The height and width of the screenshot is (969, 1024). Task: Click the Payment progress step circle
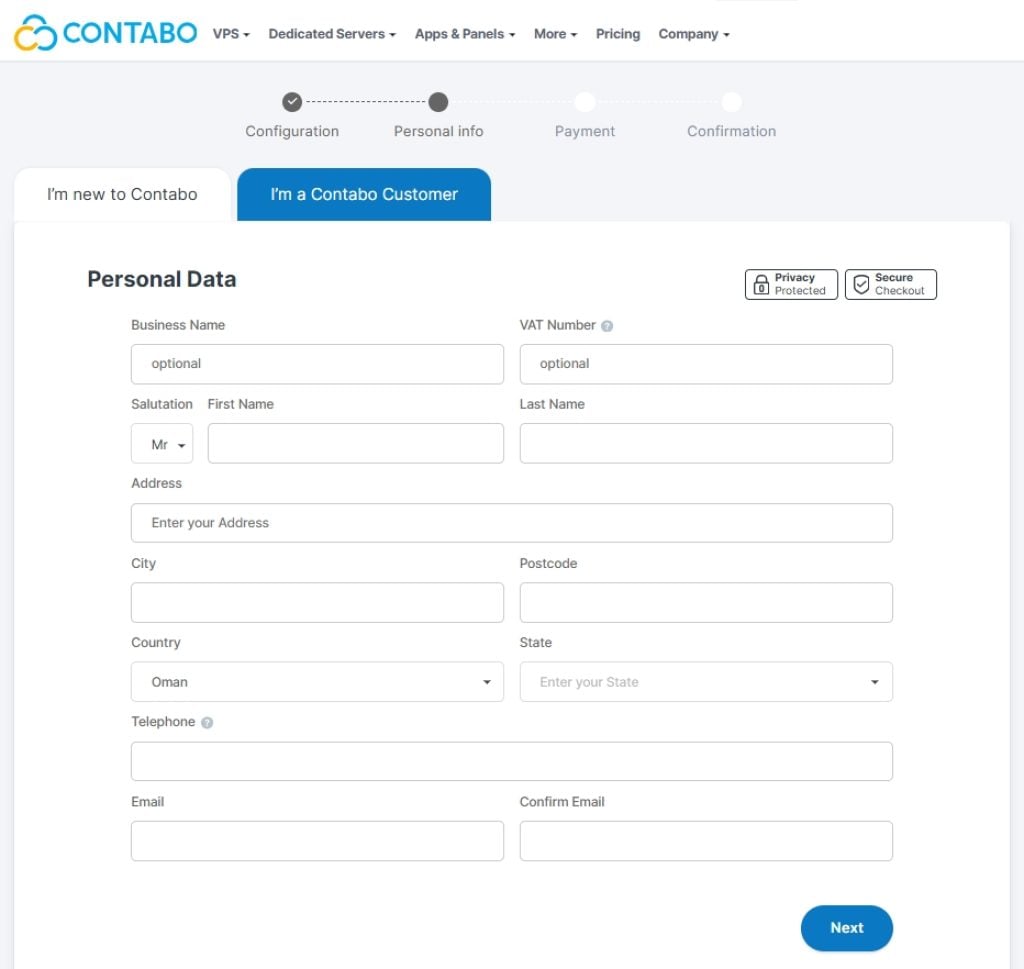tap(585, 102)
